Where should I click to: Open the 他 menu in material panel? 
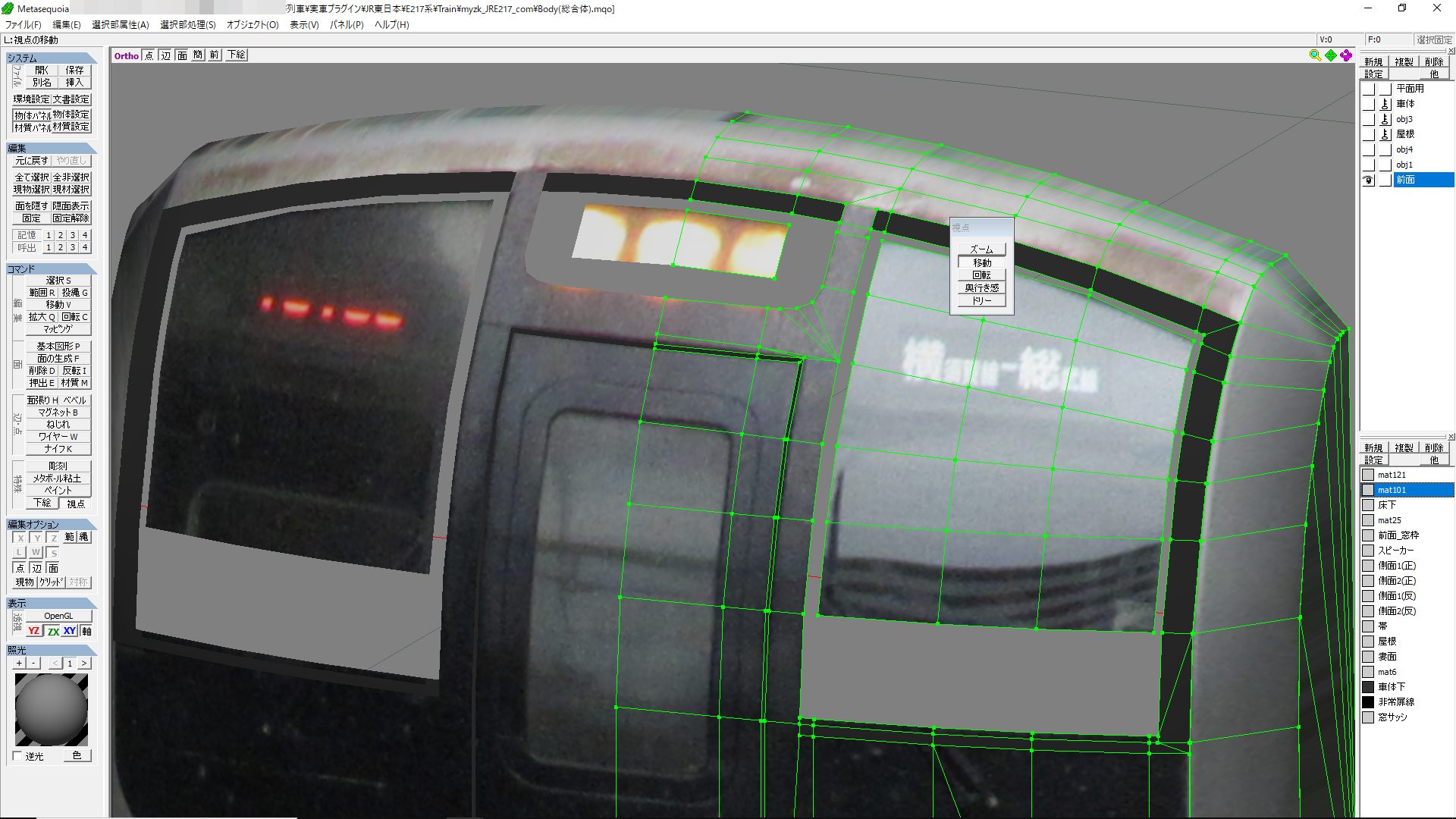pyautogui.click(x=1434, y=460)
